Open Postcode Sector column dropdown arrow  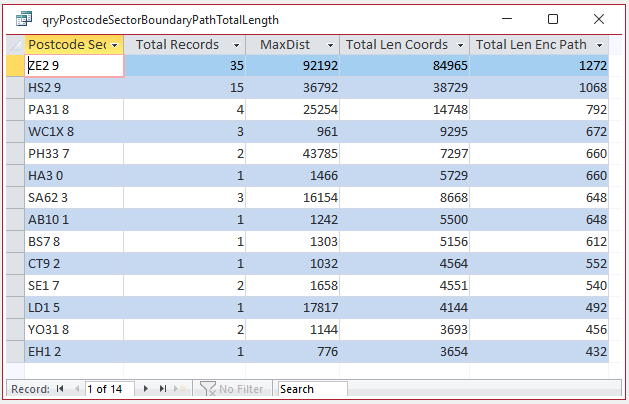pos(115,45)
